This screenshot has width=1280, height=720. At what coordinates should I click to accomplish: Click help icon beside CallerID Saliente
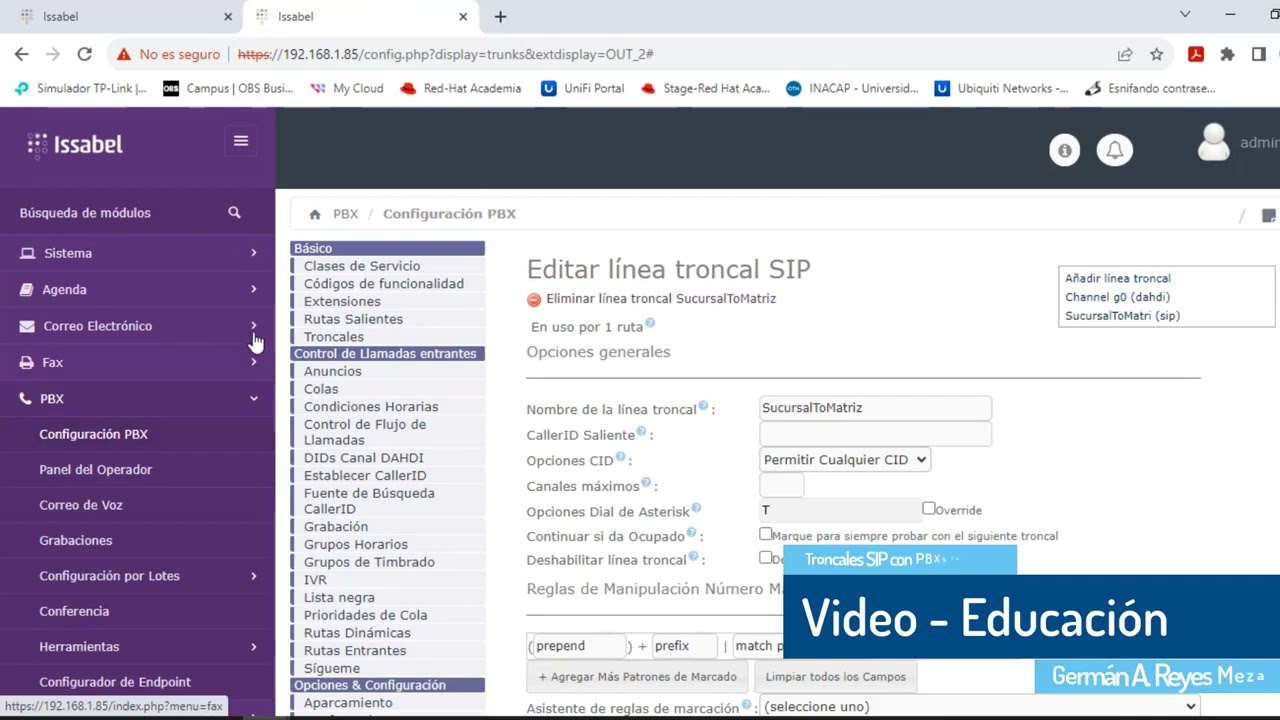(x=642, y=432)
